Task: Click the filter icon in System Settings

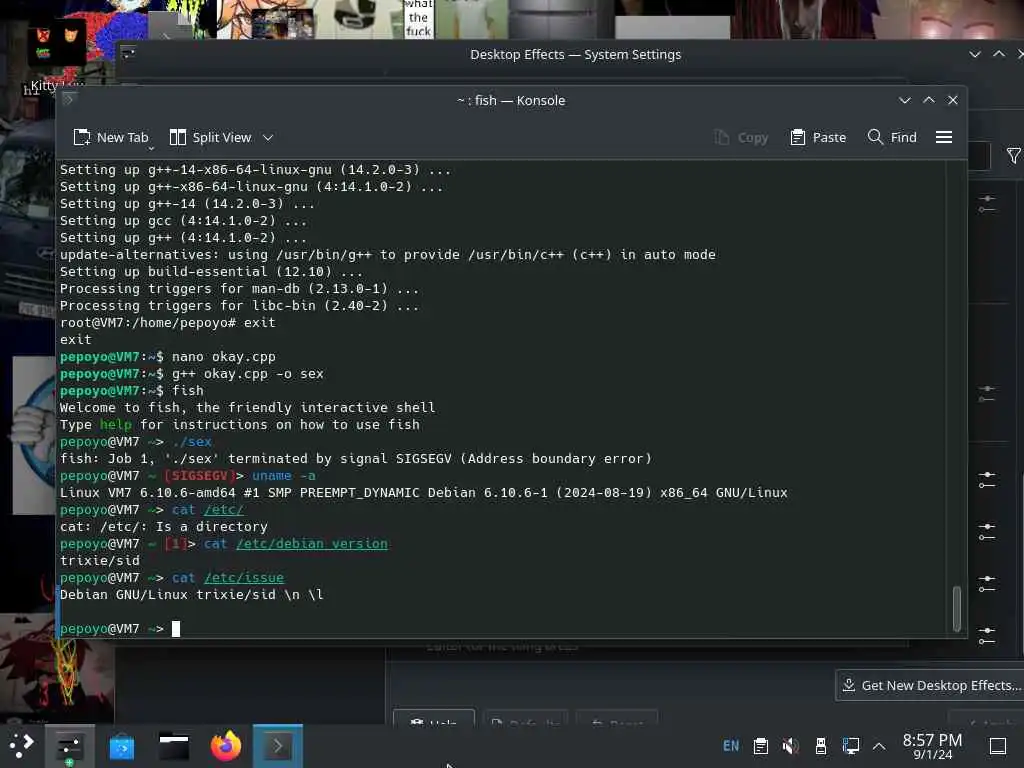Action: [x=1013, y=155]
